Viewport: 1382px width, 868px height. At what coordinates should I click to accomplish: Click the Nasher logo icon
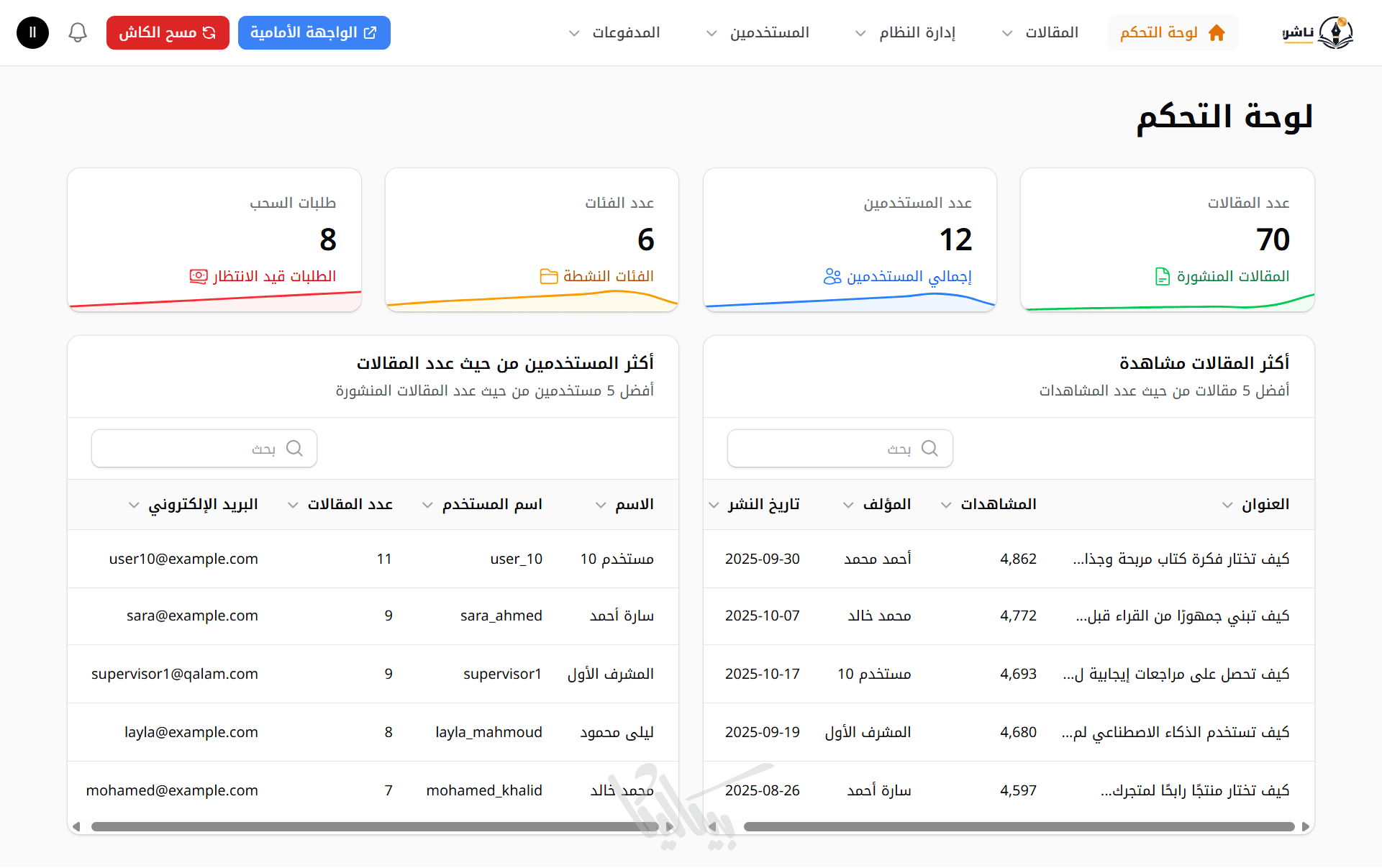coord(1335,32)
